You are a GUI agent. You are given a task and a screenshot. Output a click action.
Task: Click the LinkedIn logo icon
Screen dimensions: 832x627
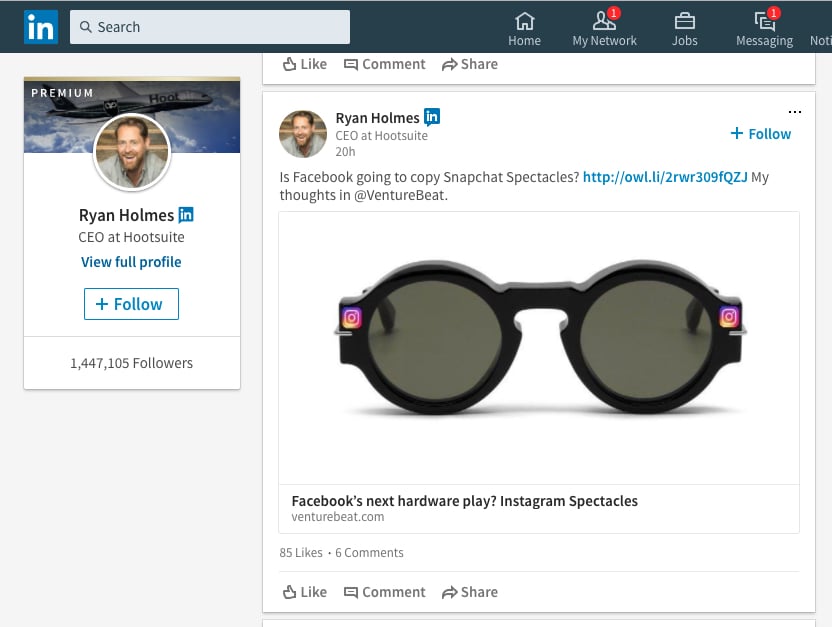point(41,27)
